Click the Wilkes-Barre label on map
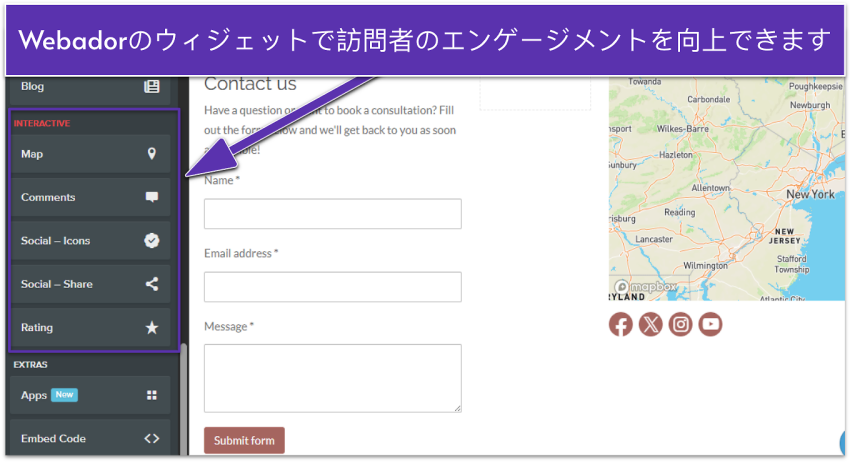This screenshot has height=466, width=850. [x=682, y=129]
